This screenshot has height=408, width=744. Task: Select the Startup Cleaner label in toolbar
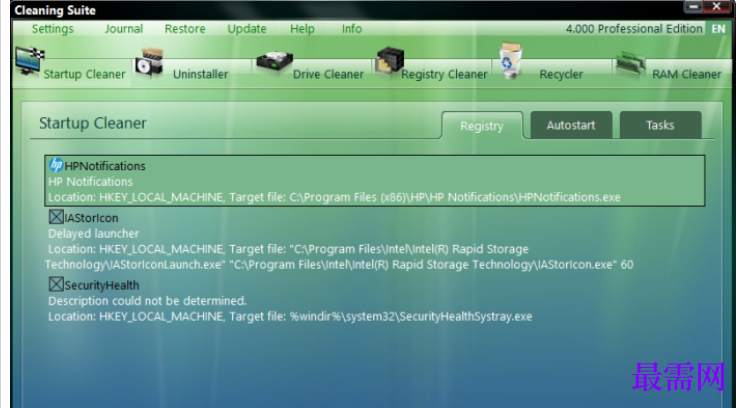point(84,74)
